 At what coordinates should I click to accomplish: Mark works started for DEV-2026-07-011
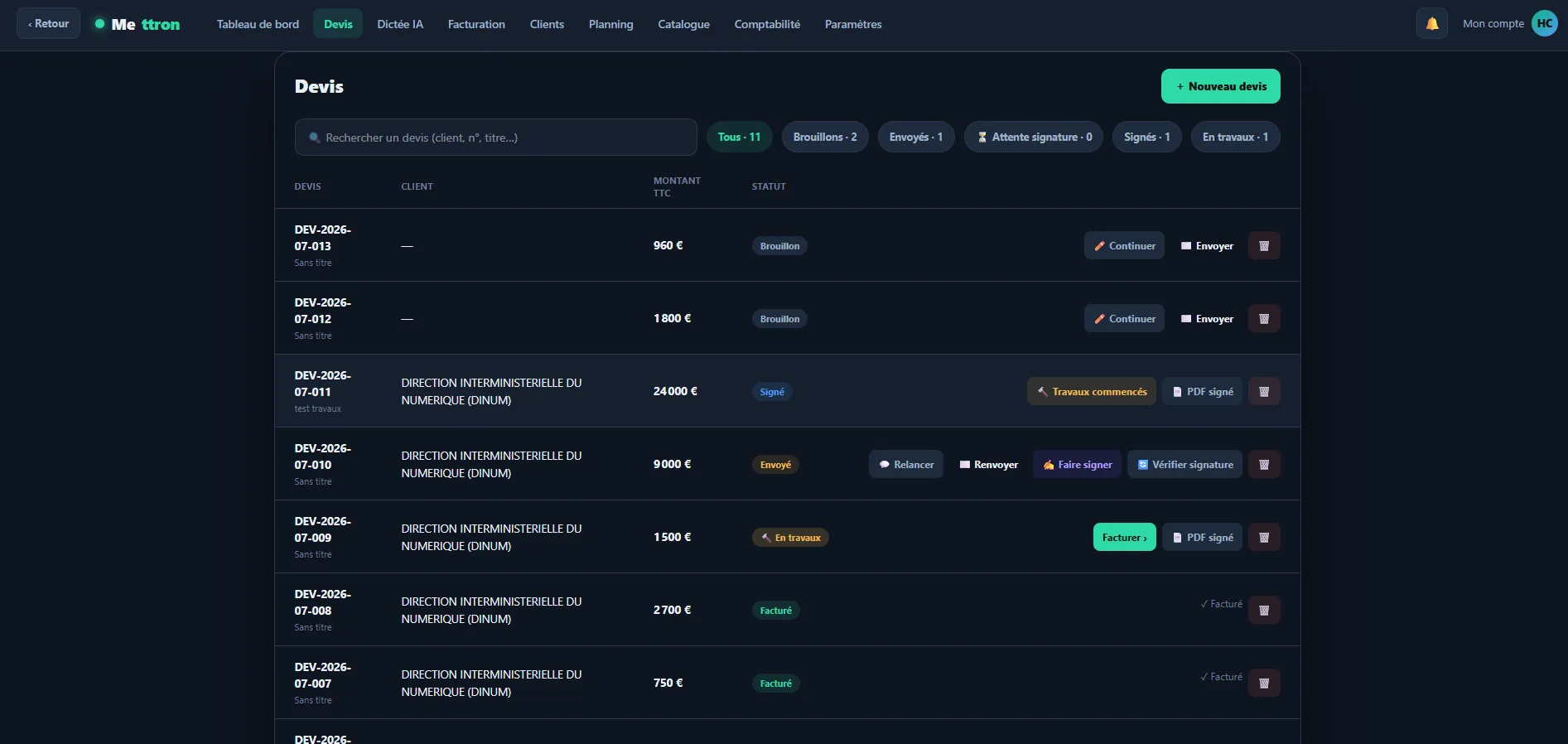point(1092,391)
